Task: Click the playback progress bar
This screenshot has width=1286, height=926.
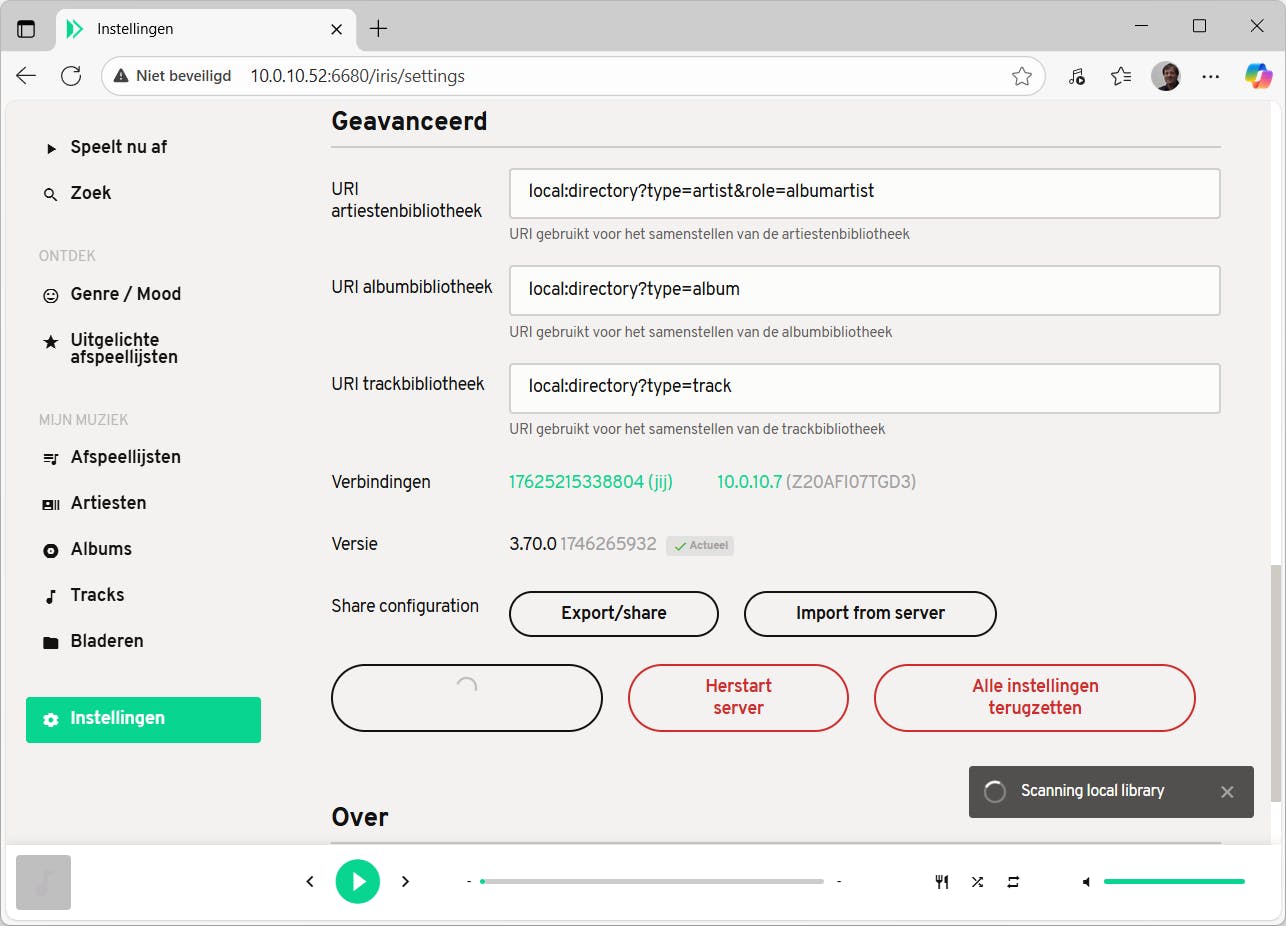Action: (652, 881)
